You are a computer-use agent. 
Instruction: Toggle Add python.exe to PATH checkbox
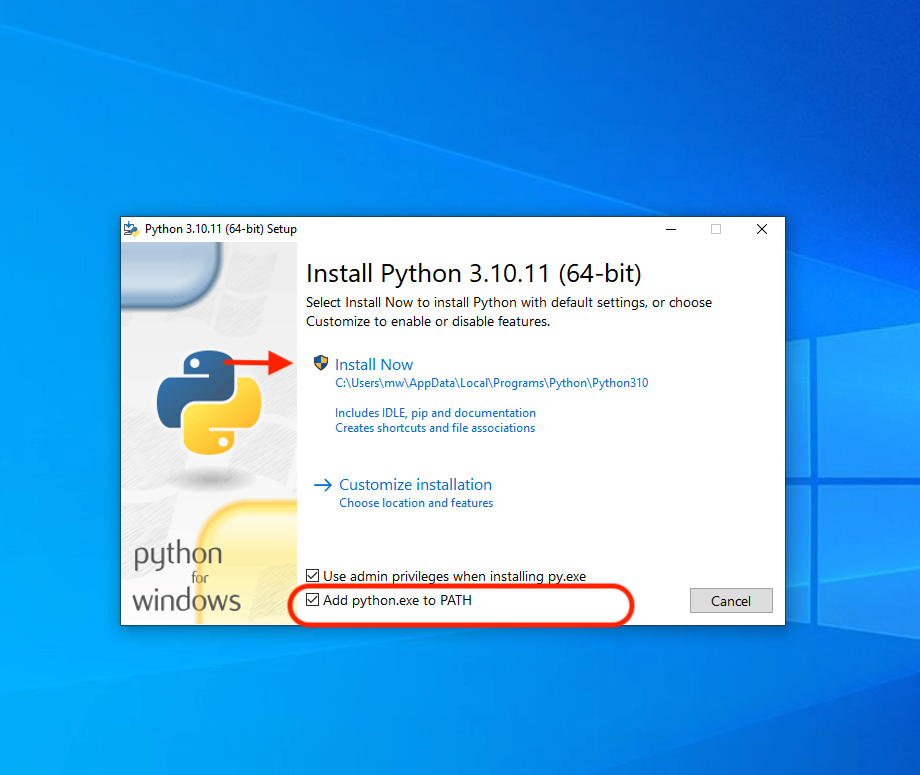click(x=313, y=600)
